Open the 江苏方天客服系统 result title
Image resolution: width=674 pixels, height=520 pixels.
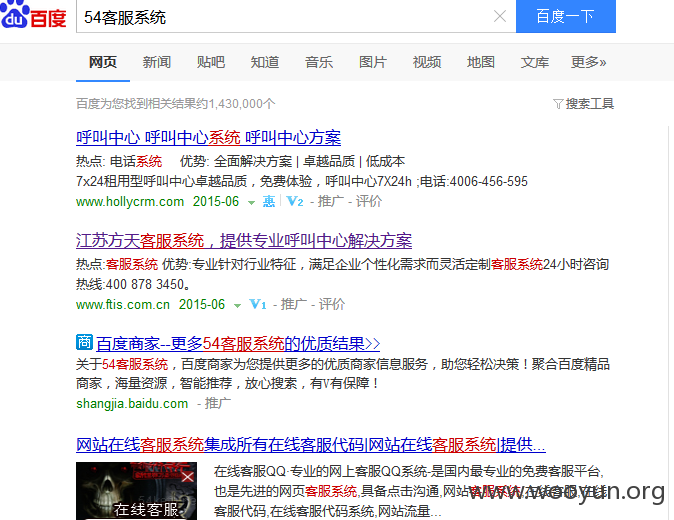[x=244, y=241]
